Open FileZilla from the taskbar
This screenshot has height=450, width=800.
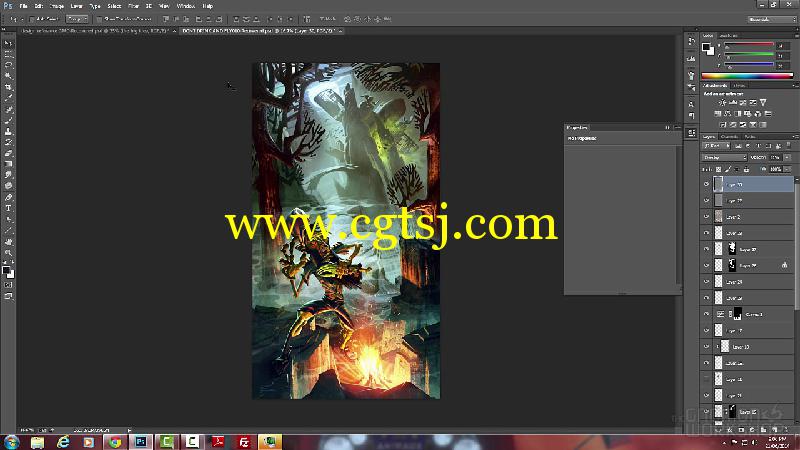[244, 442]
